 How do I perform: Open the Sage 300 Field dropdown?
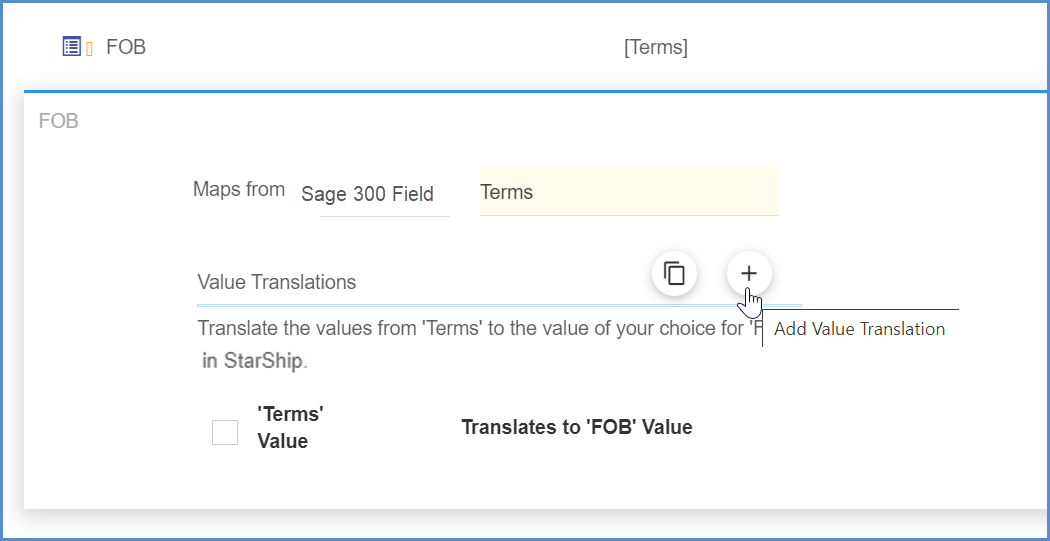point(367,194)
